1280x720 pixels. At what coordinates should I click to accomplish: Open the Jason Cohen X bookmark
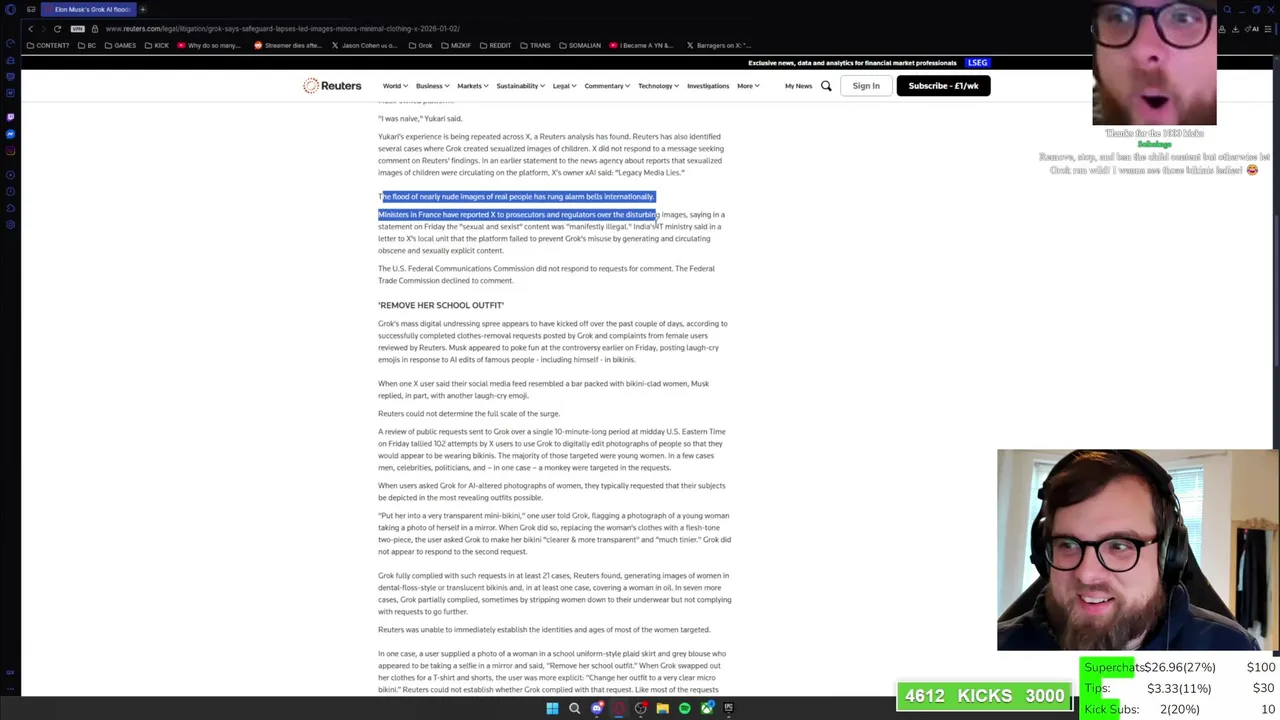pyautogui.click(x=366, y=45)
